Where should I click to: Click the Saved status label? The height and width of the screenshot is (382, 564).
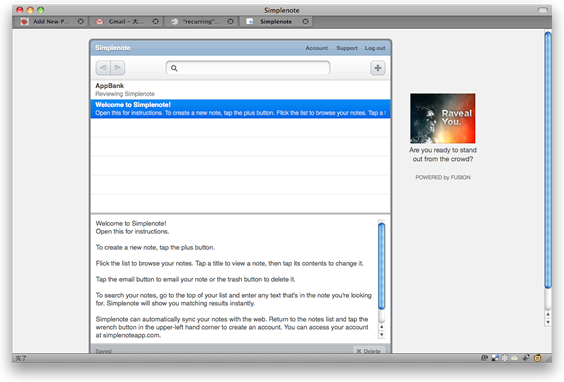pyautogui.click(x=103, y=351)
